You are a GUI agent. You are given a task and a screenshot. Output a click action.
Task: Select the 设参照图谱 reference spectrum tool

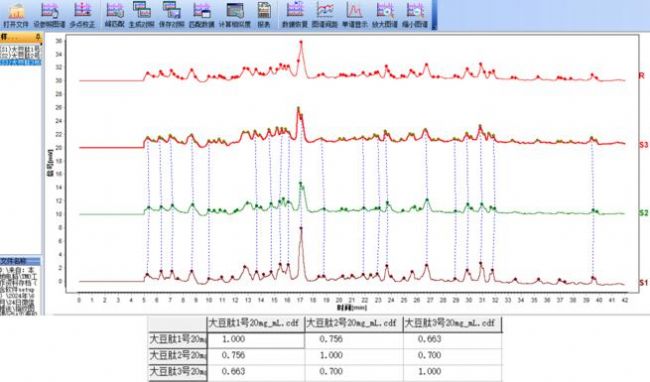coord(49,15)
